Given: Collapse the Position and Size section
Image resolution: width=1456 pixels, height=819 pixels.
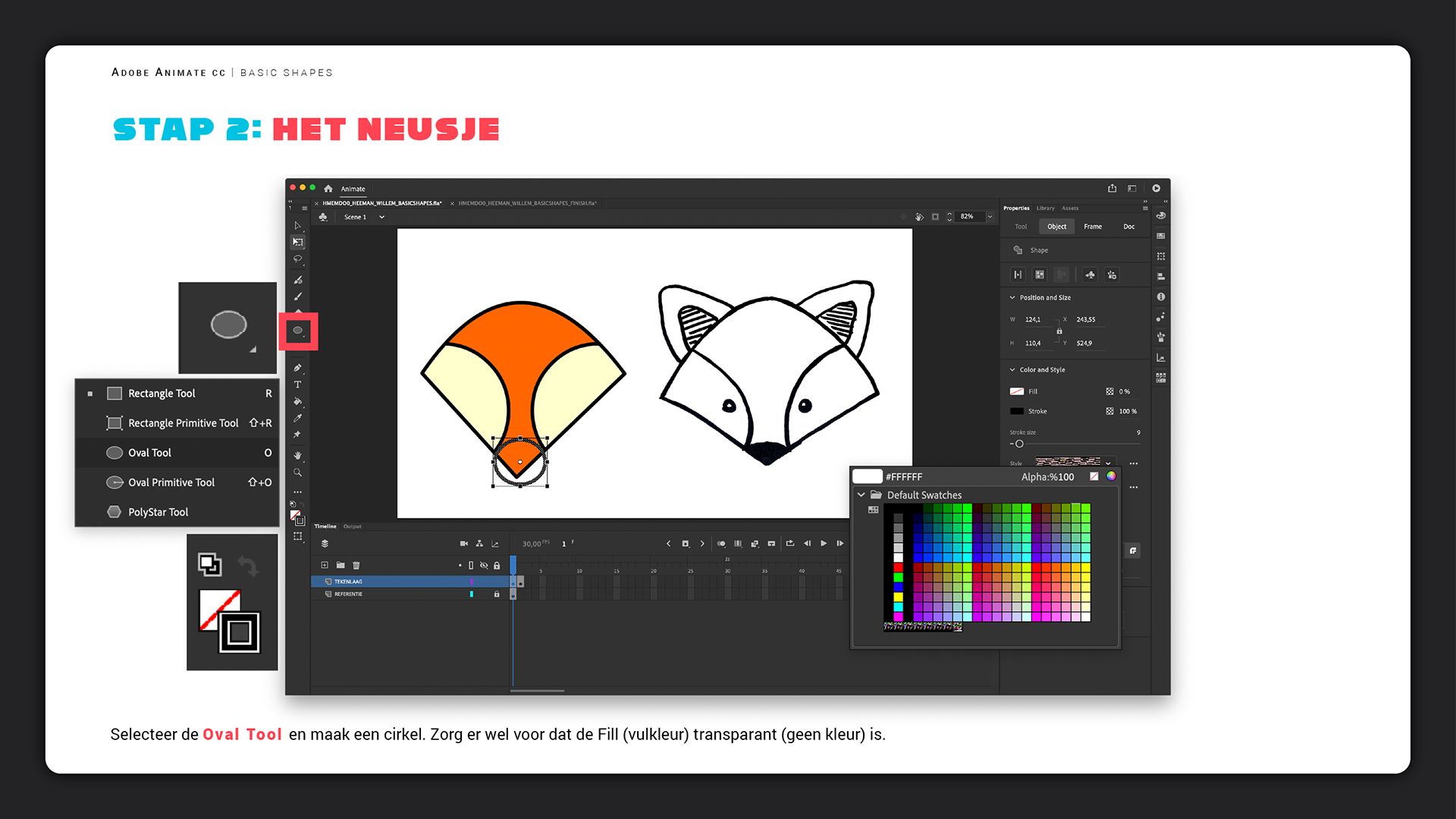Looking at the screenshot, I should click(x=1012, y=297).
